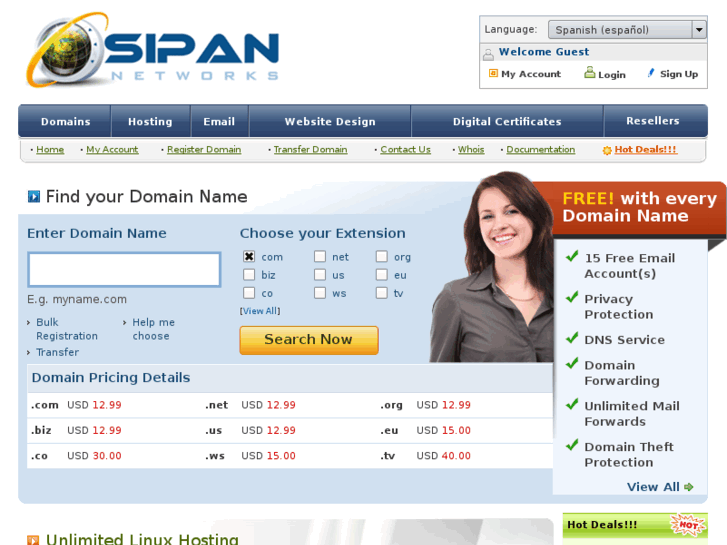Open the Email menu

pyautogui.click(x=219, y=122)
